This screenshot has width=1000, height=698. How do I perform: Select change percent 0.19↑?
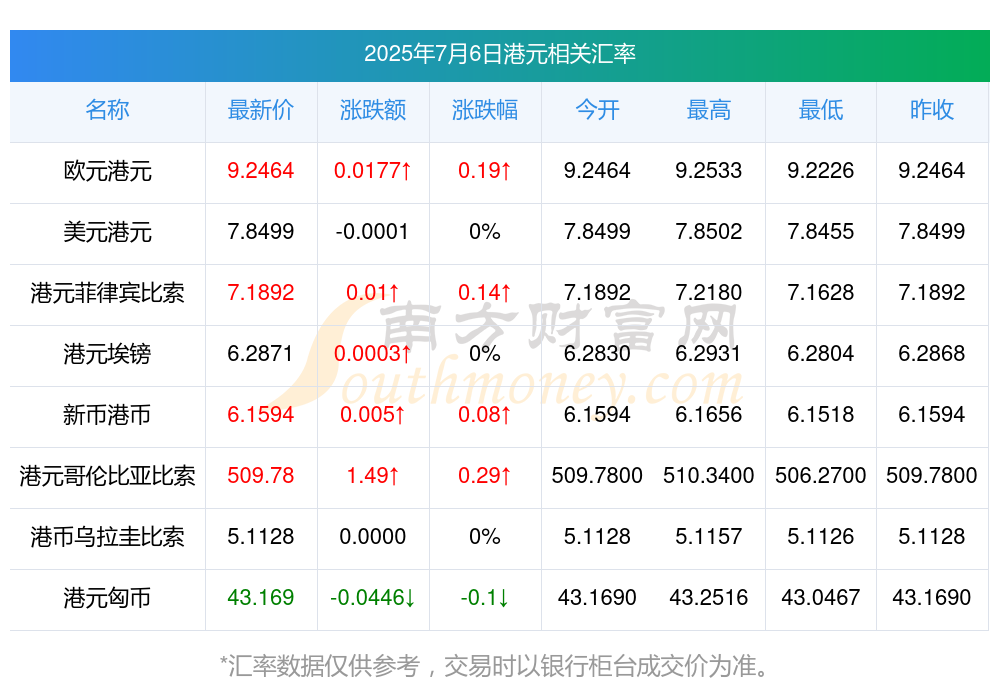485,170
